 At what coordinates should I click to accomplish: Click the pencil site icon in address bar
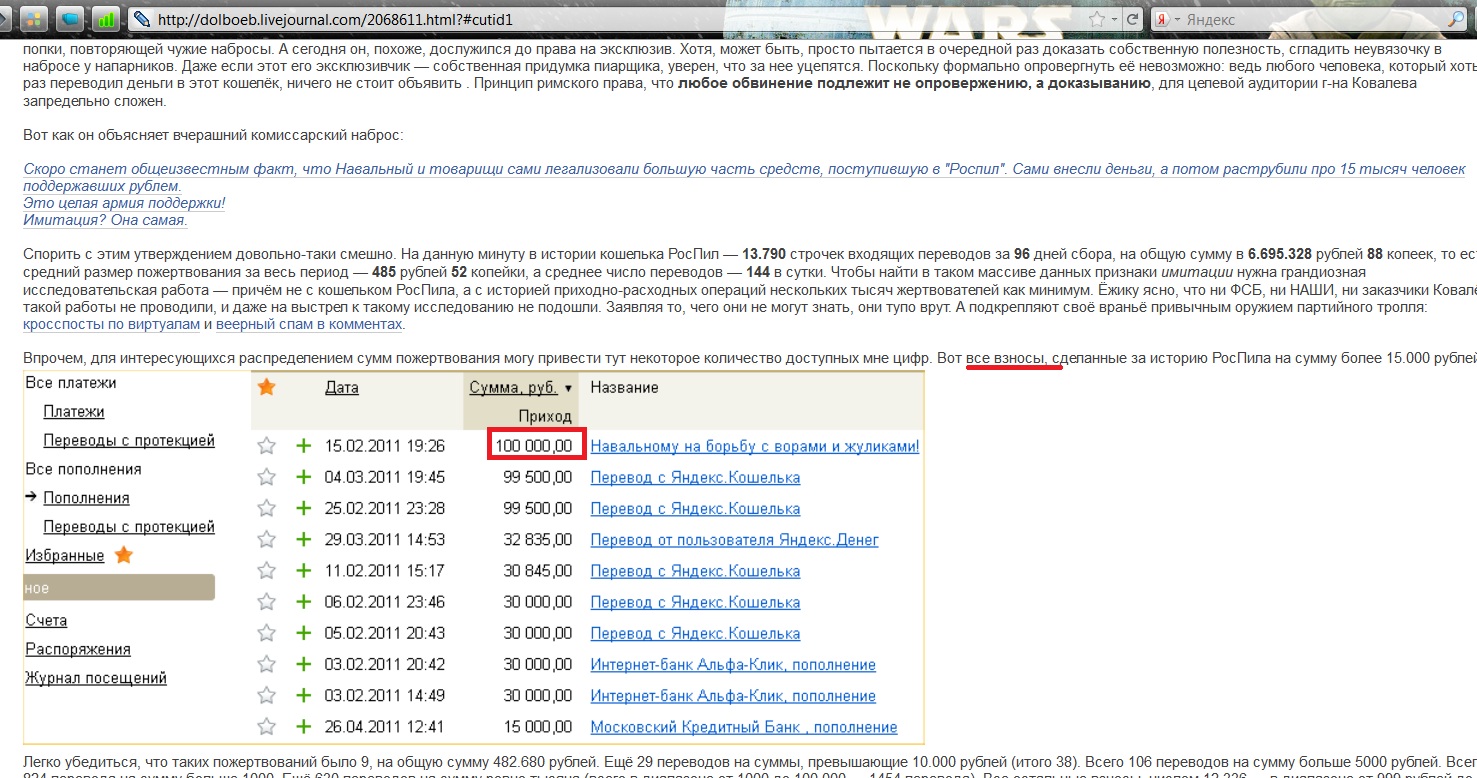[141, 19]
